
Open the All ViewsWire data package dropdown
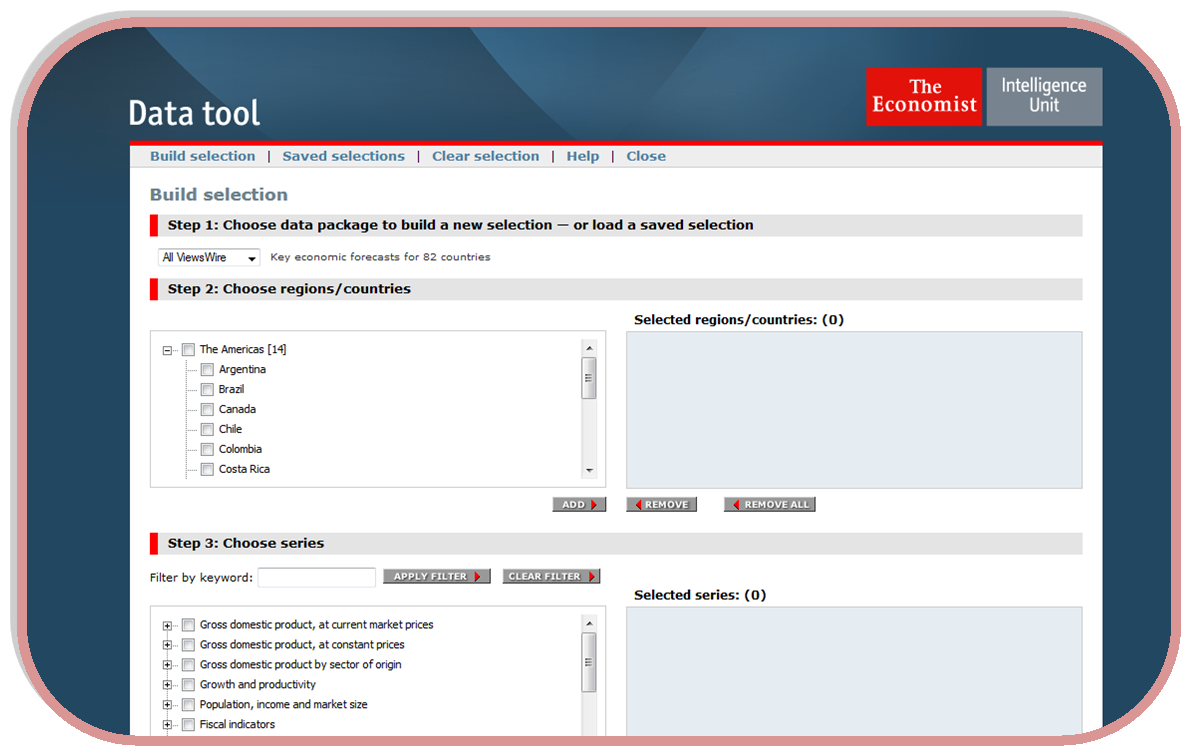coord(209,258)
